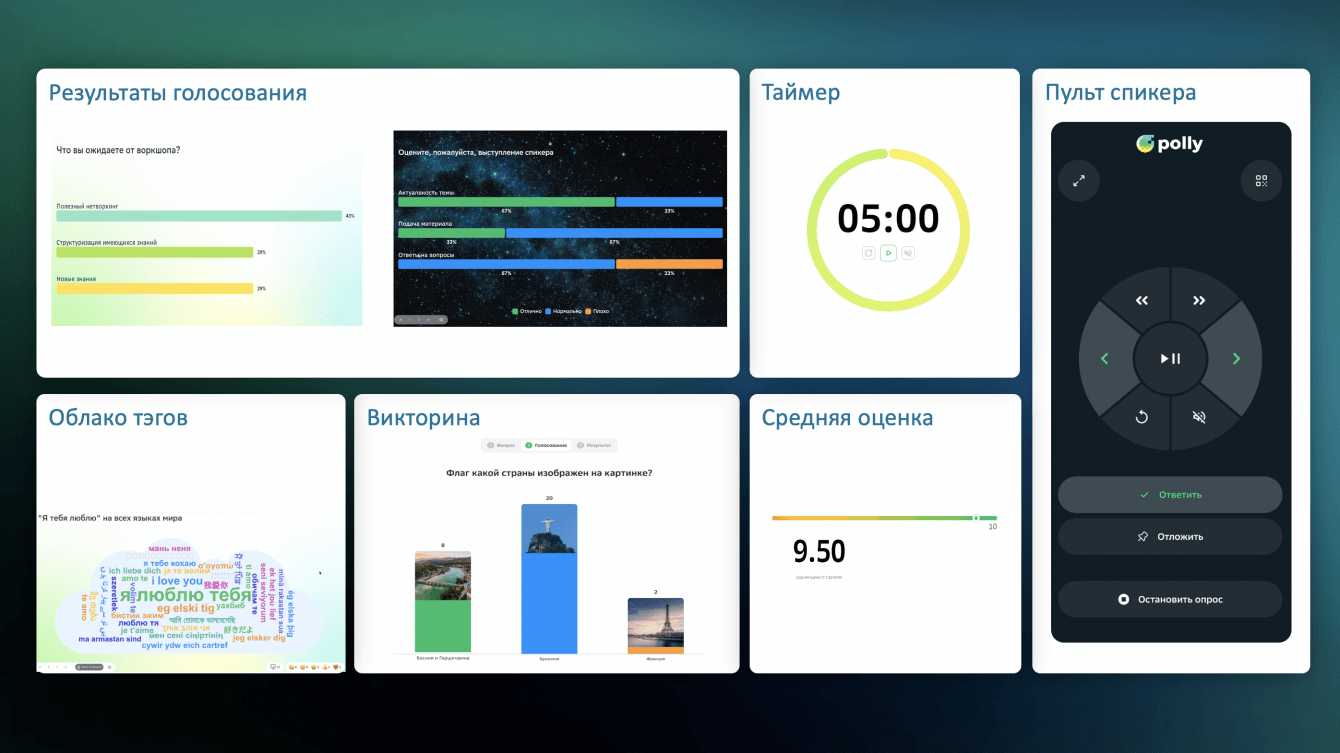Click the Таймер heading
Viewport: 1340px width, 753px height.
pyautogui.click(x=801, y=93)
